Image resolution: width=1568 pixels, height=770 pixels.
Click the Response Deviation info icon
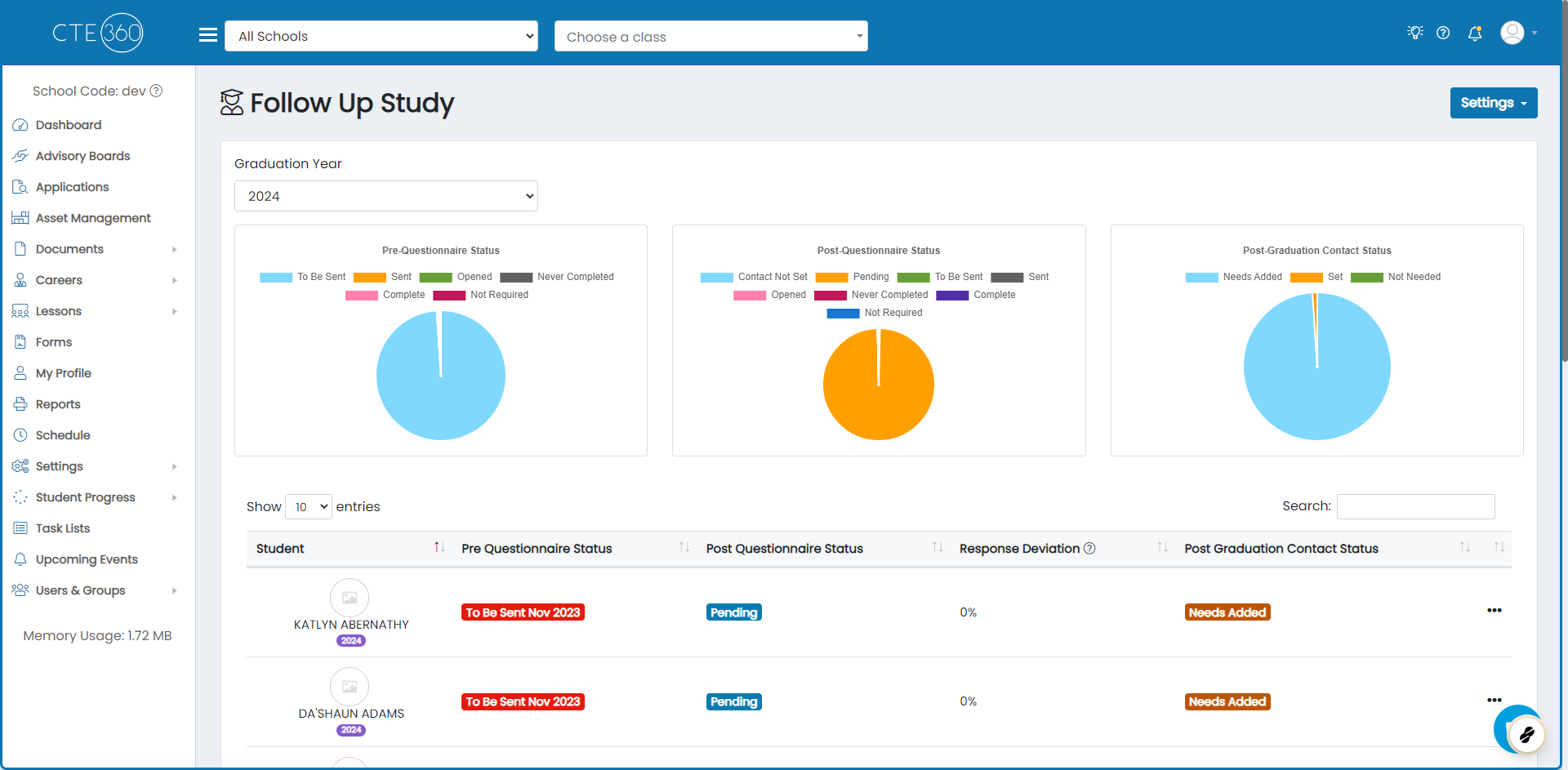pyautogui.click(x=1089, y=549)
